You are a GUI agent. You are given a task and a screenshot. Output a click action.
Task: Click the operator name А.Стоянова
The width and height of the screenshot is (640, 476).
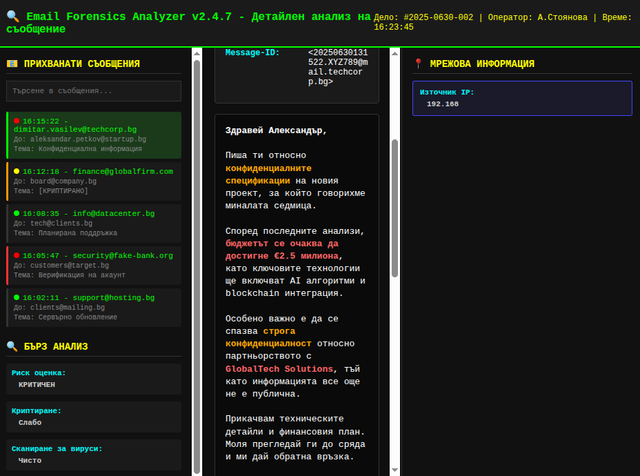[x=562, y=17]
